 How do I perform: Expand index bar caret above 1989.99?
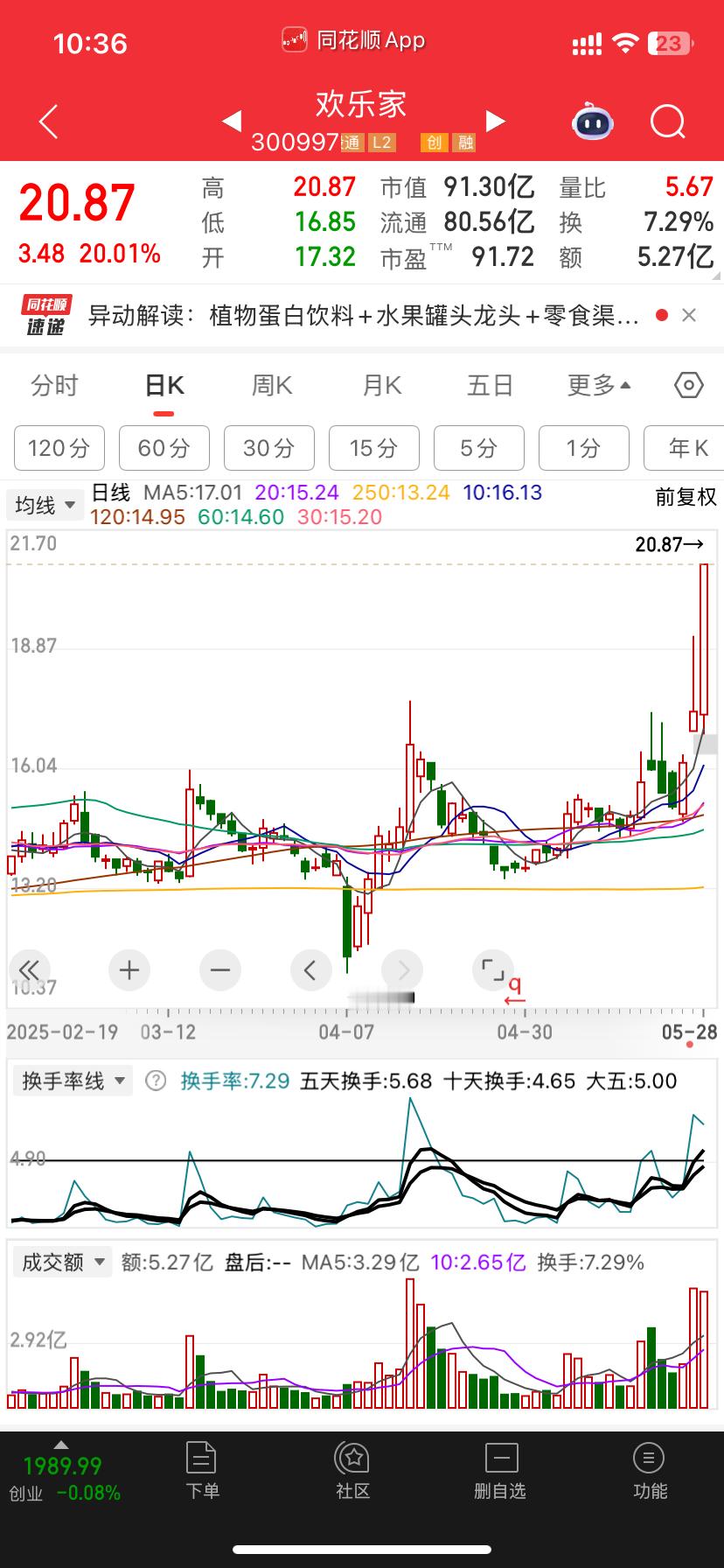point(60,1444)
